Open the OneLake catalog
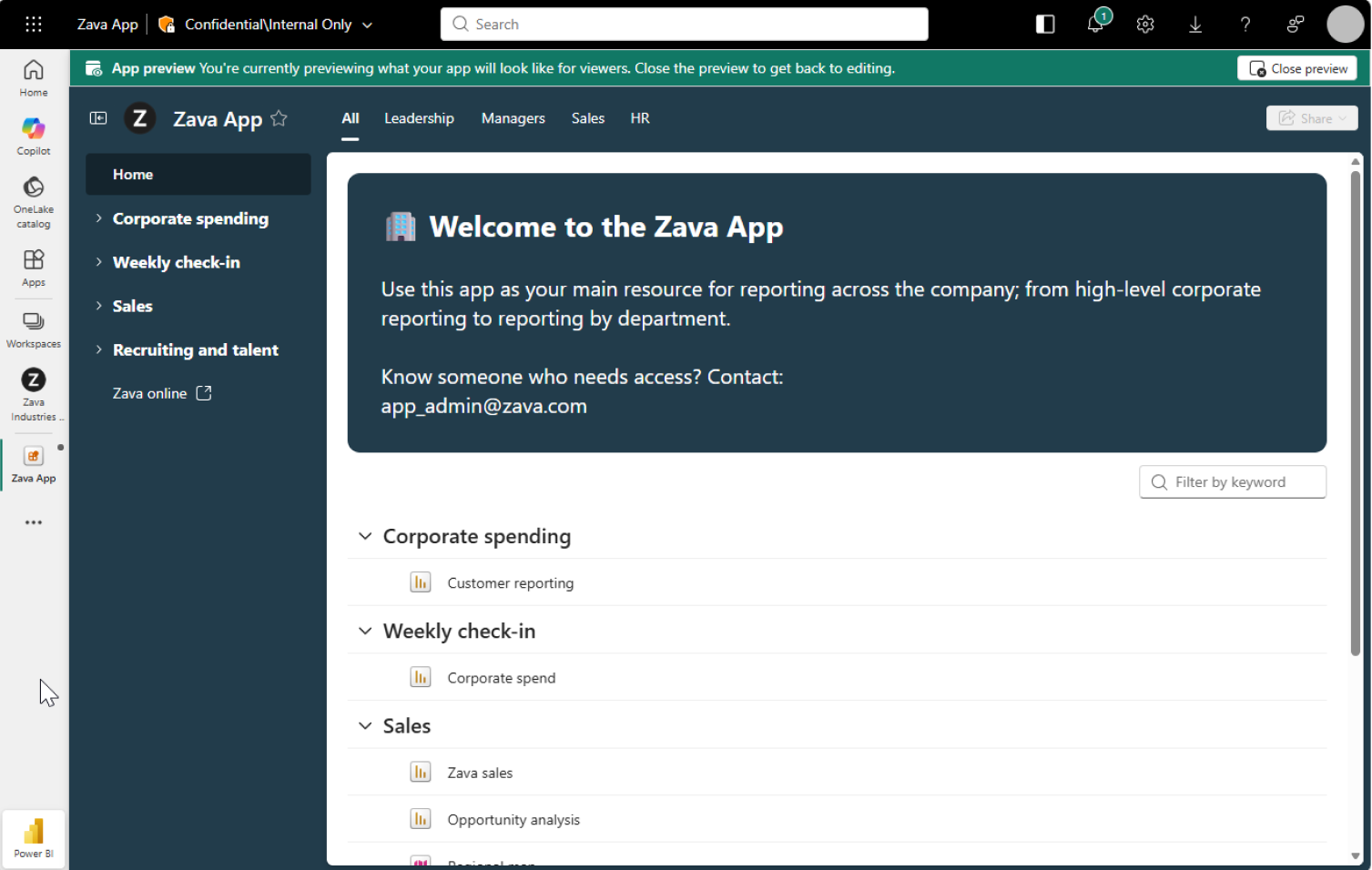The image size is (1372, 870). point(34,202)
